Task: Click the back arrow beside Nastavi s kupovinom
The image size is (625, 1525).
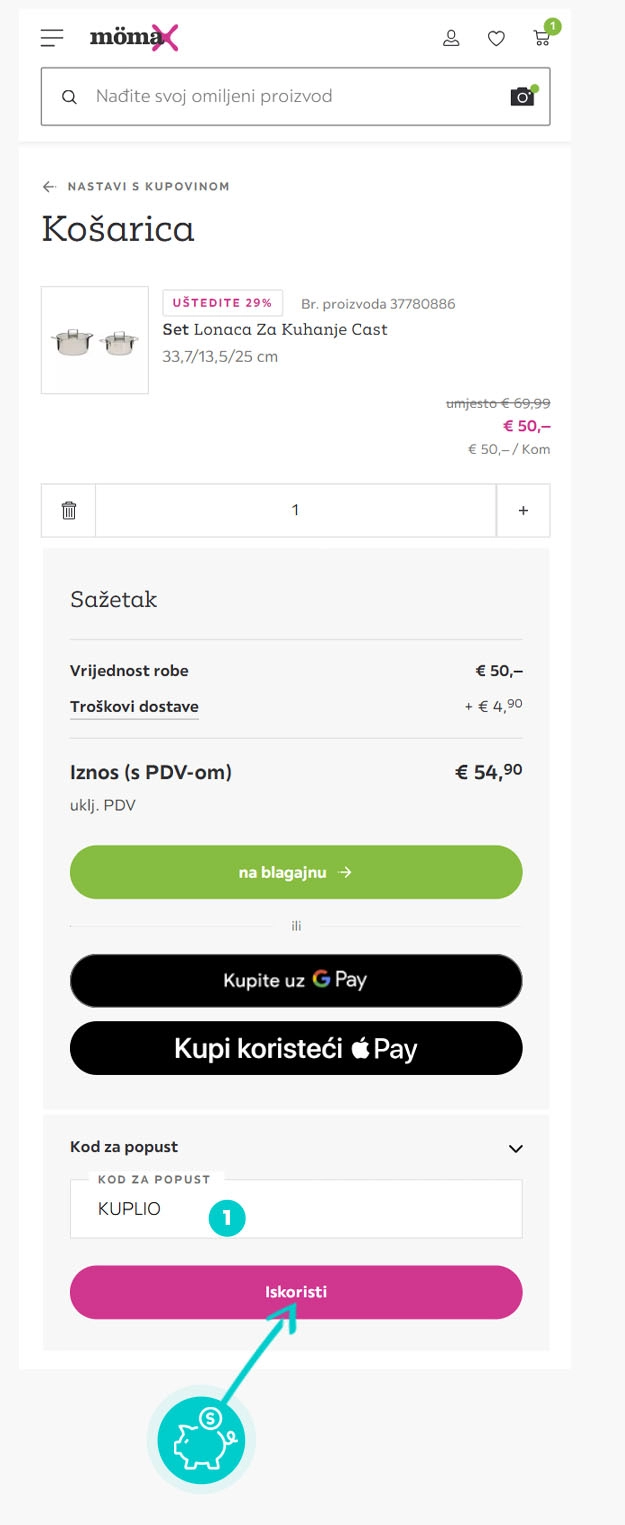Action: [x=47, y=186]
